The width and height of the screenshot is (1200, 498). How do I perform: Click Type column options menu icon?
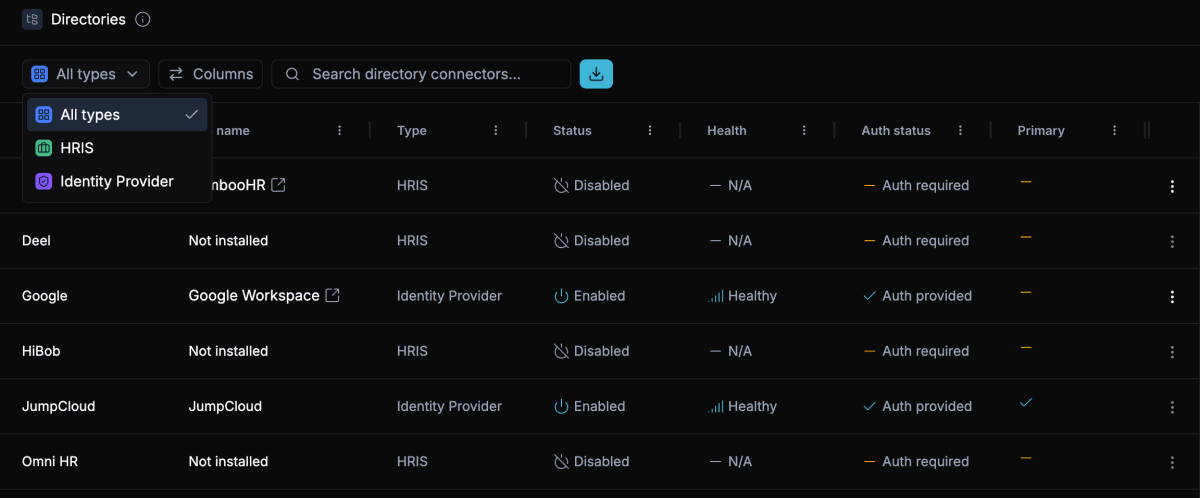[496, 131]
